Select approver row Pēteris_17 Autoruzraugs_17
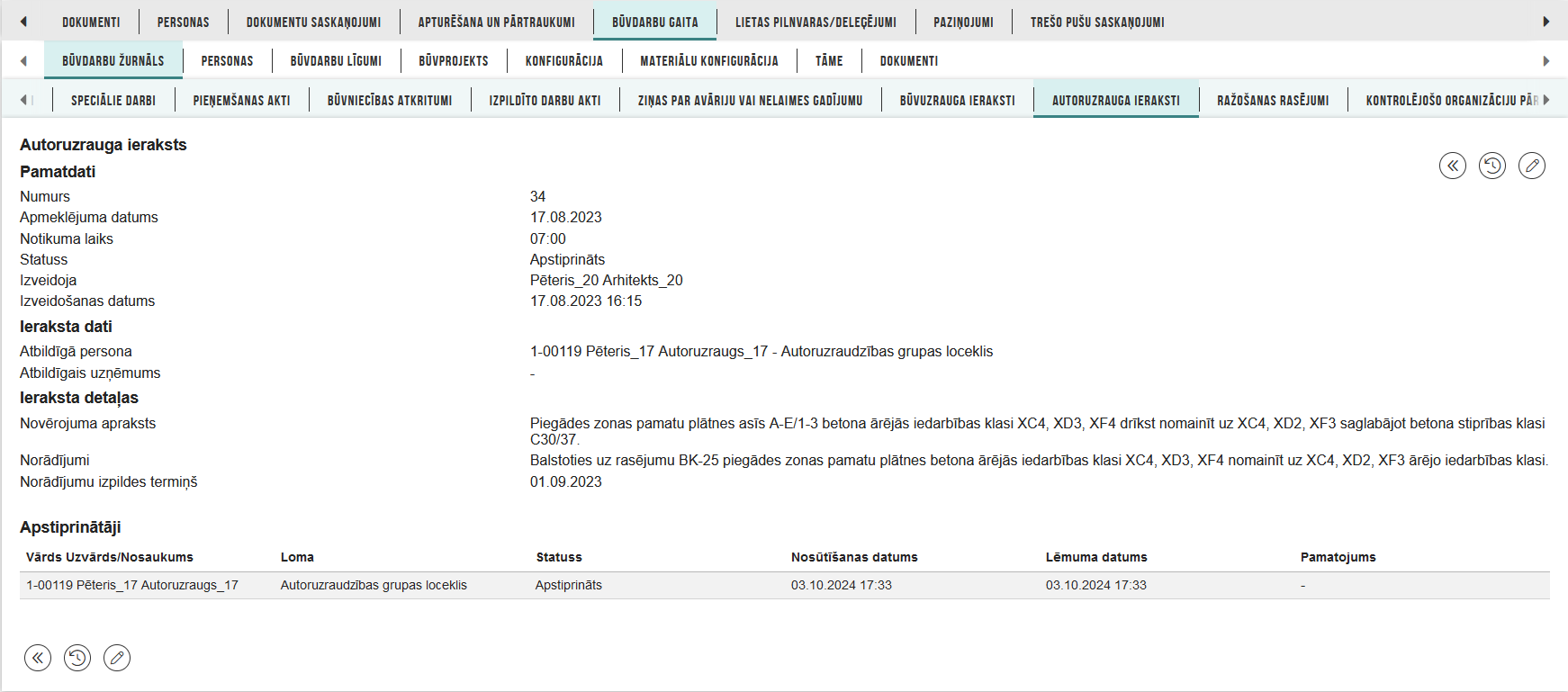This screenshot has height=692, width=1568. click(x=784, y=585)
